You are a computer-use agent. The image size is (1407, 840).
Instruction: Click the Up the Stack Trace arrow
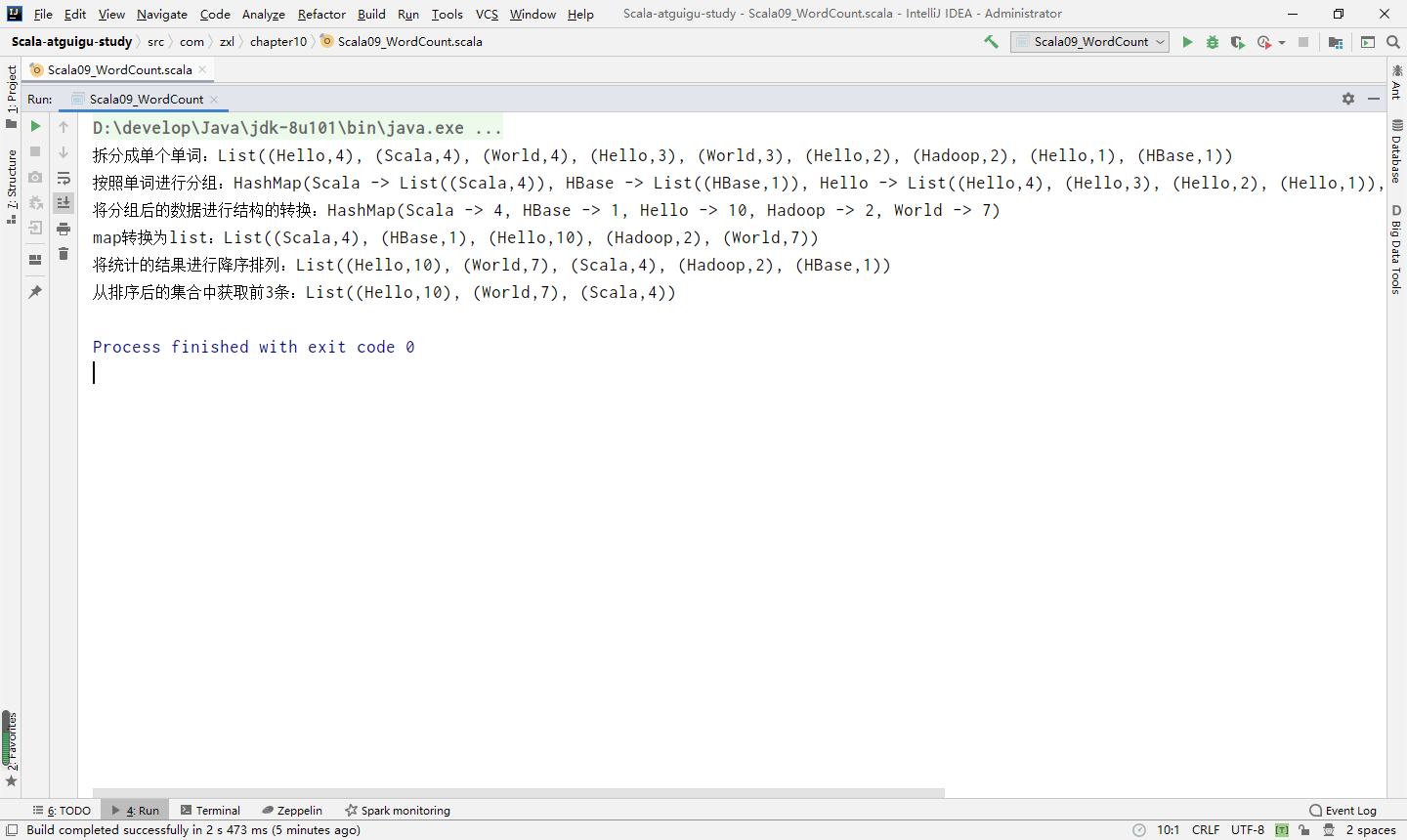click(64, 126)
